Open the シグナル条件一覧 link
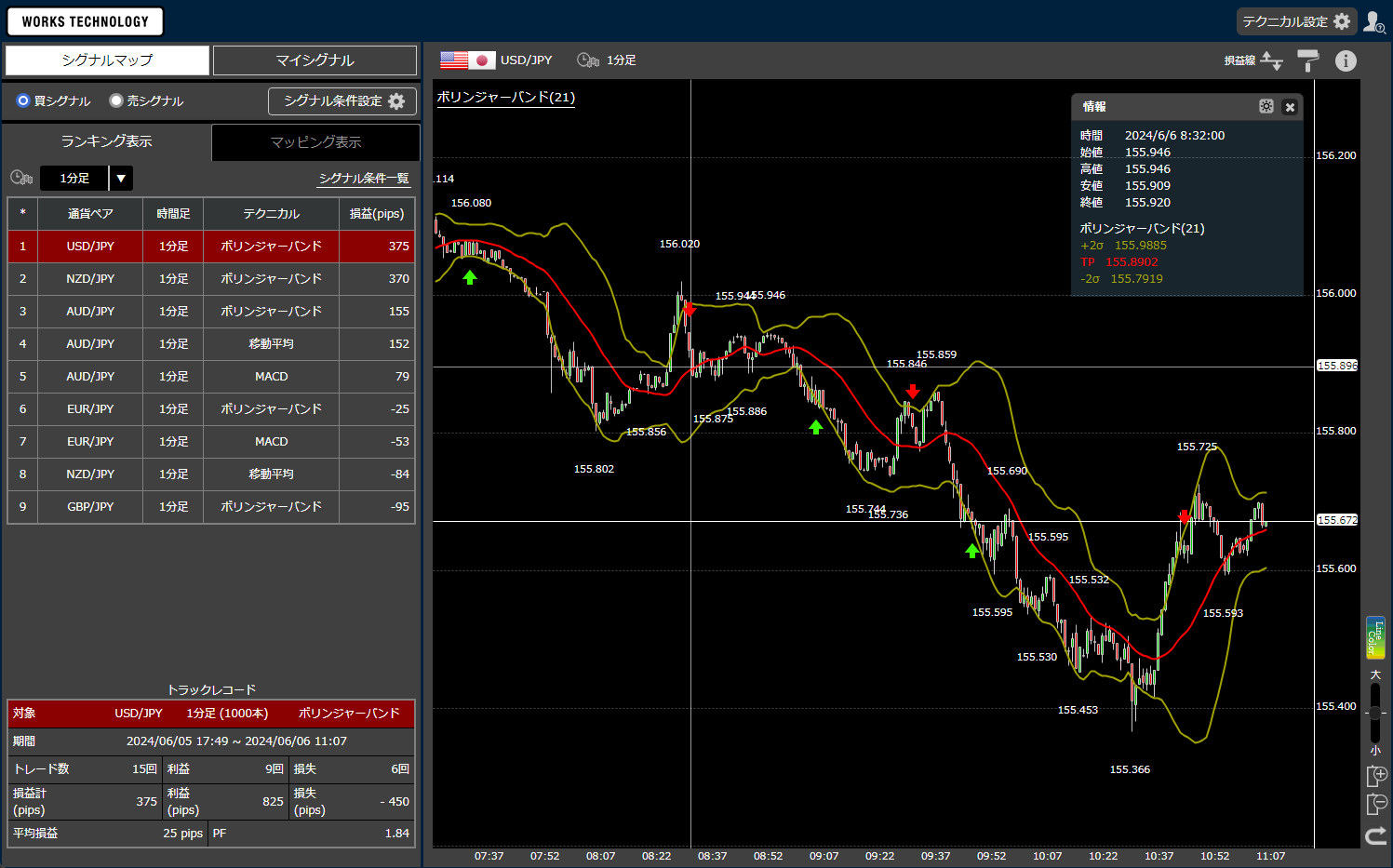 364,178
